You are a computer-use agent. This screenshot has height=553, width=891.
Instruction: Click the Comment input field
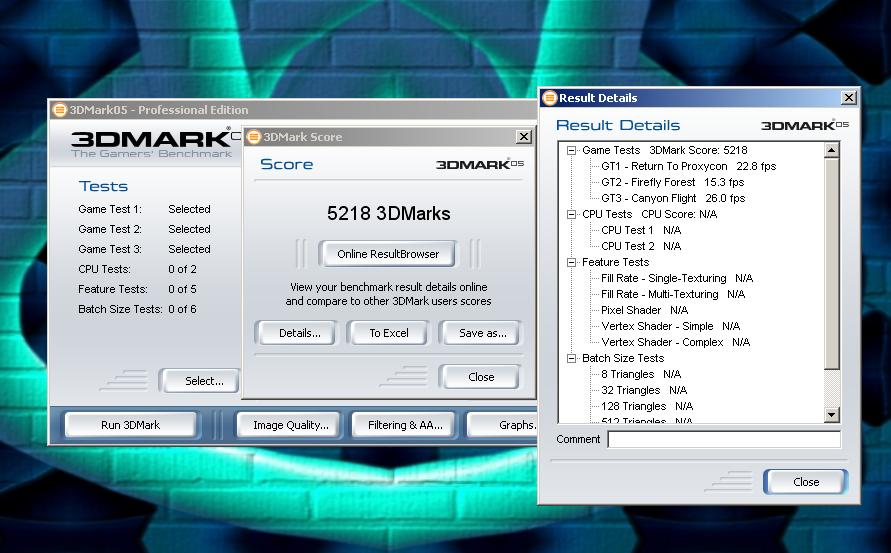724,439
